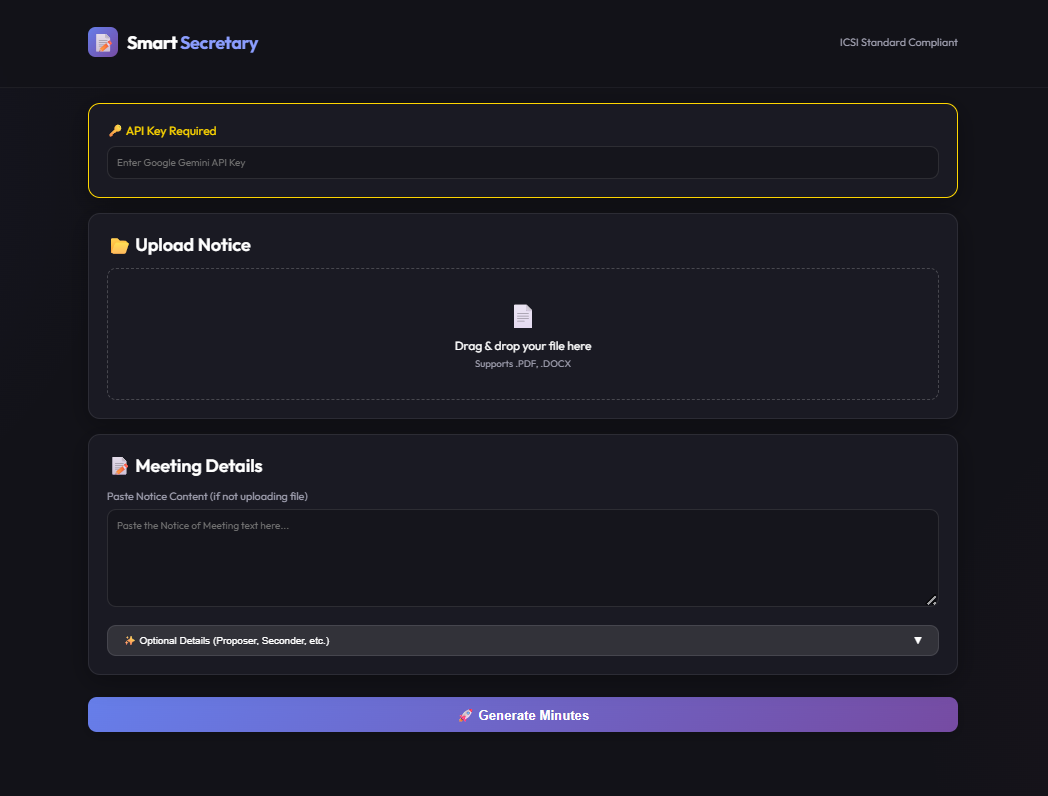1048x796 pixels.
Task: Click the Upload Notice heading
Action: coord(193,246)
